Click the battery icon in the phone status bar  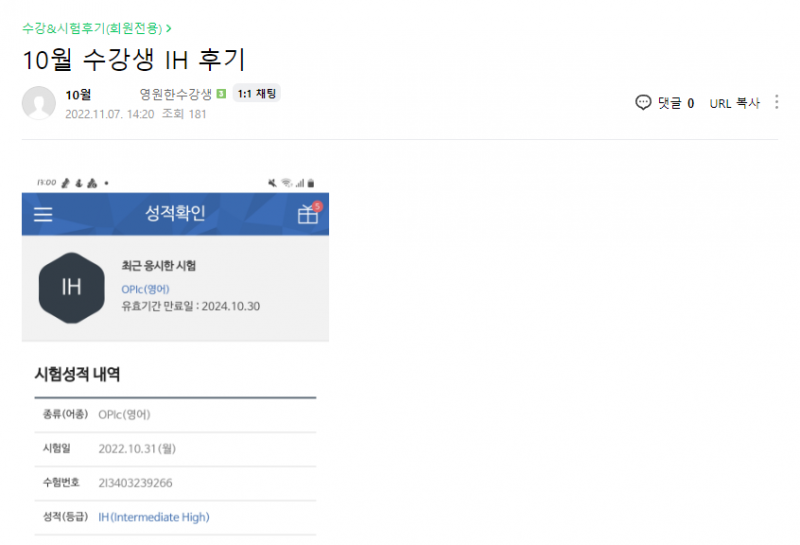coord(311,183)
